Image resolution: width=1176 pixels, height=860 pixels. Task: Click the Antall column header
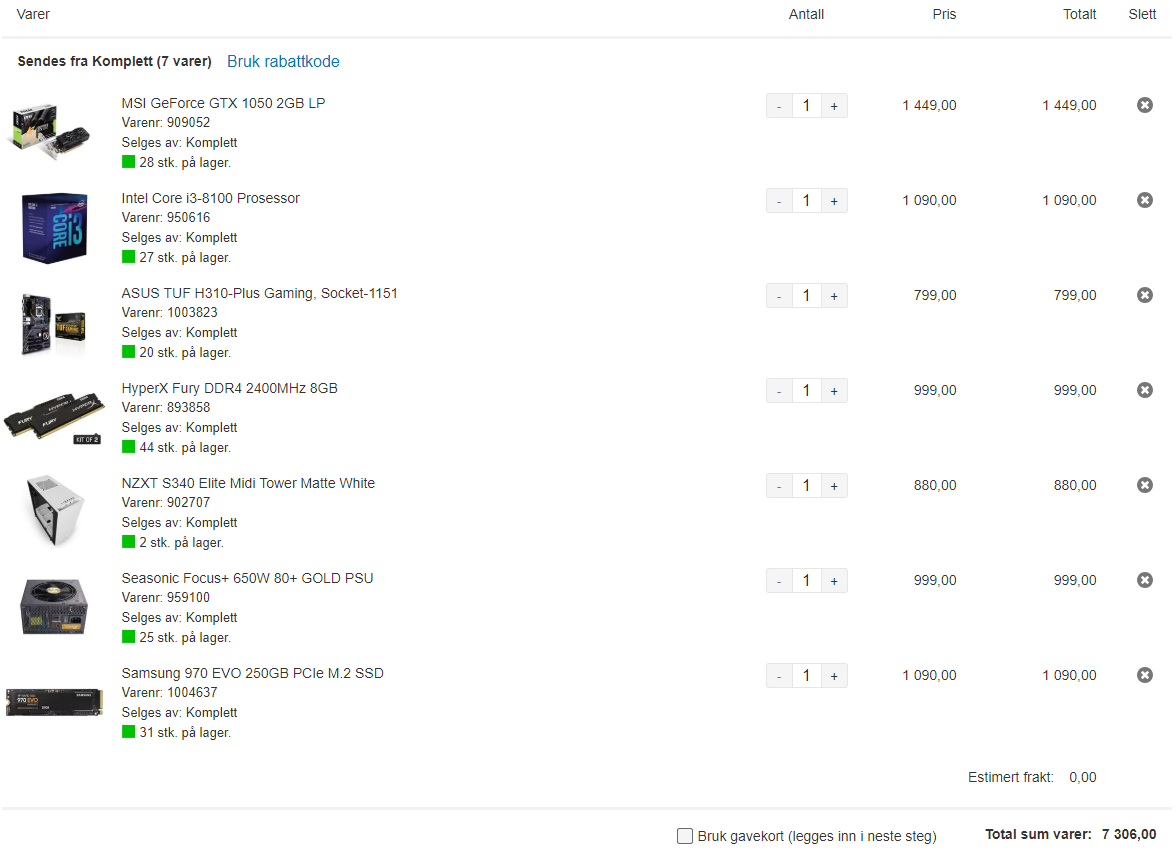pyautogui.click(x=806, y=14)
